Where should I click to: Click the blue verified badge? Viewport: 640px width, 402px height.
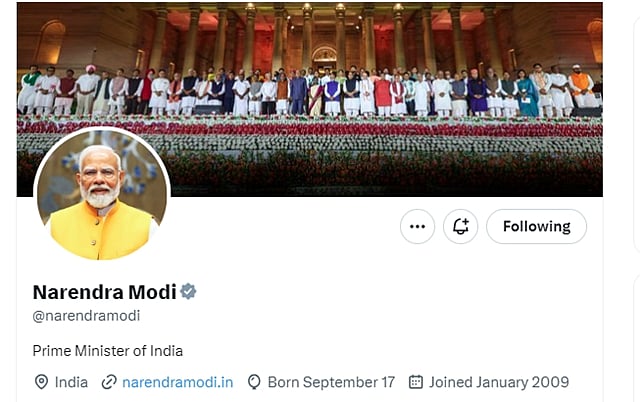tap(188, 291)
